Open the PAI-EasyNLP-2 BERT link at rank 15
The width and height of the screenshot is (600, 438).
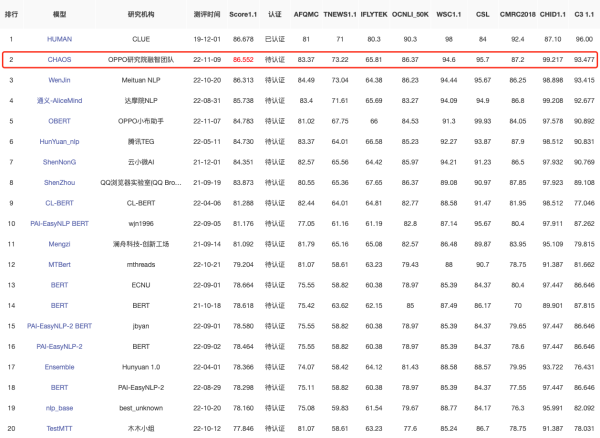pyautogui.click(x=59, y=326)
